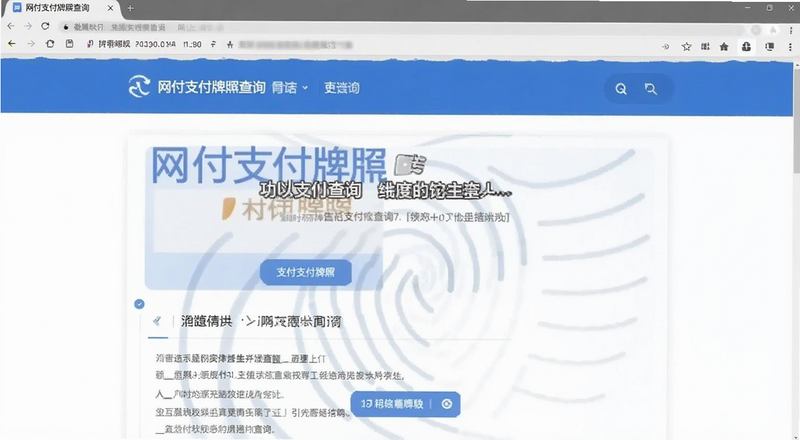Image resolution: width=800 pixels, height=440 pixels.
Task: Open the 更谴询 header menu item
Action: (x=342, y=88)
